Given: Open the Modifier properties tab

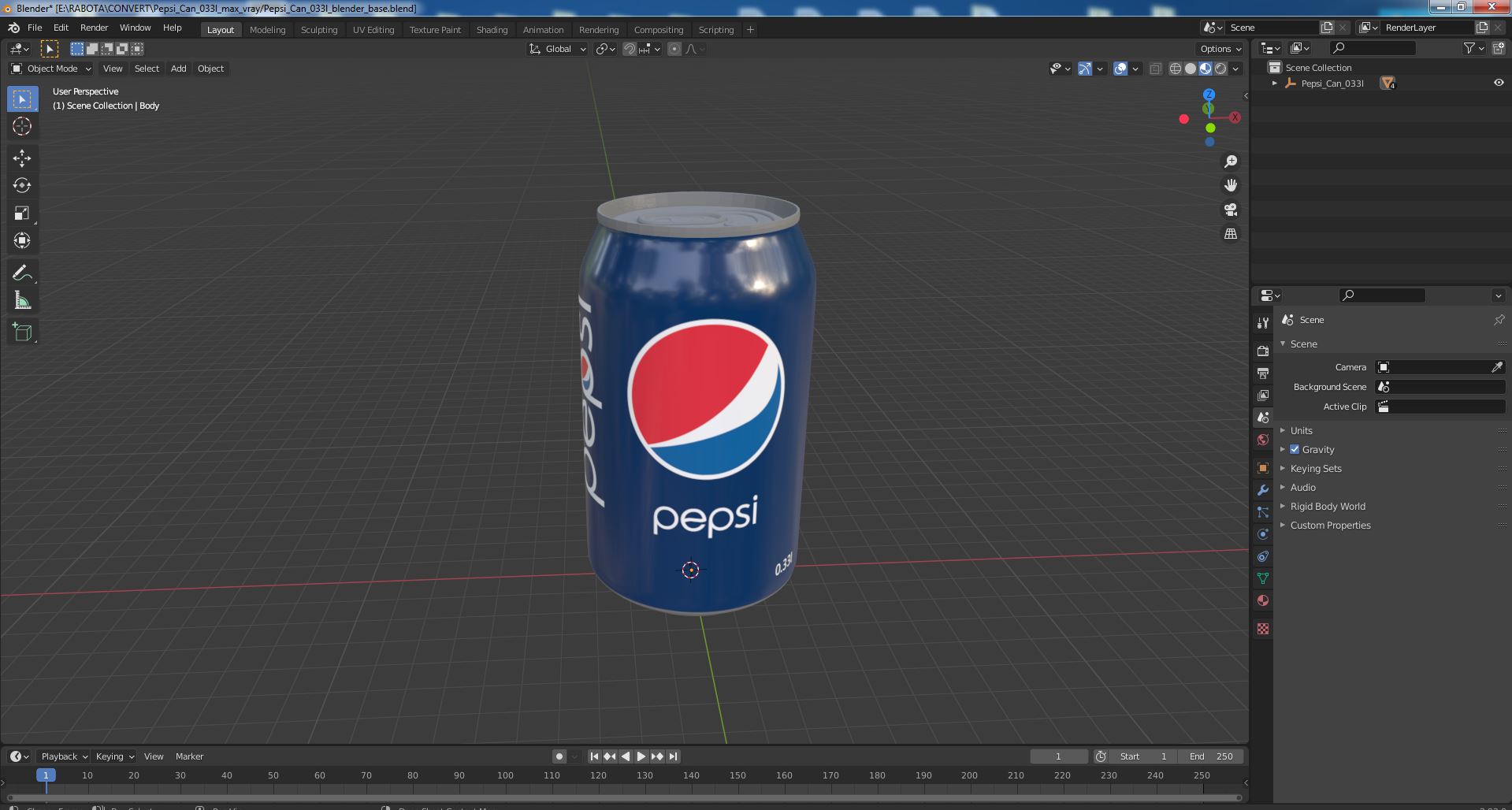Looking at the screenshot, I should 1263,490.
